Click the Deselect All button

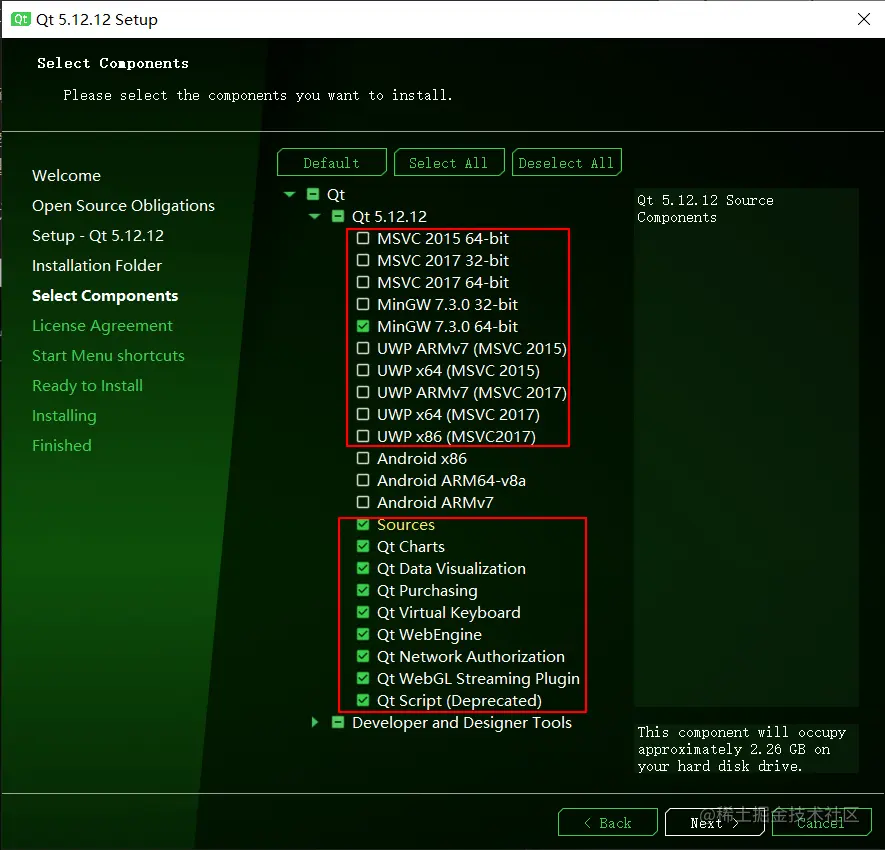(x=566, y=163)
